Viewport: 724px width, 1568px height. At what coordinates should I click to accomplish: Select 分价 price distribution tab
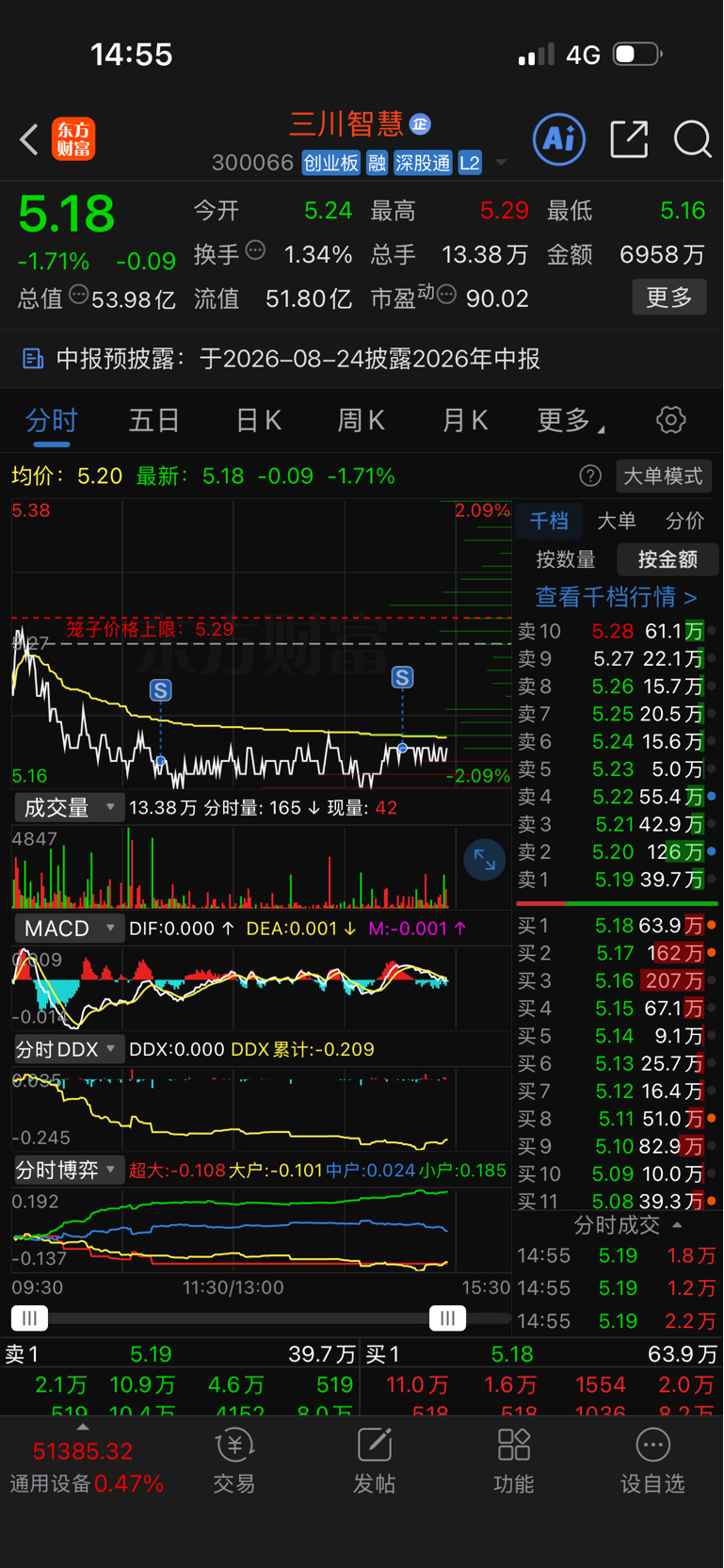(x=684, y=521)
